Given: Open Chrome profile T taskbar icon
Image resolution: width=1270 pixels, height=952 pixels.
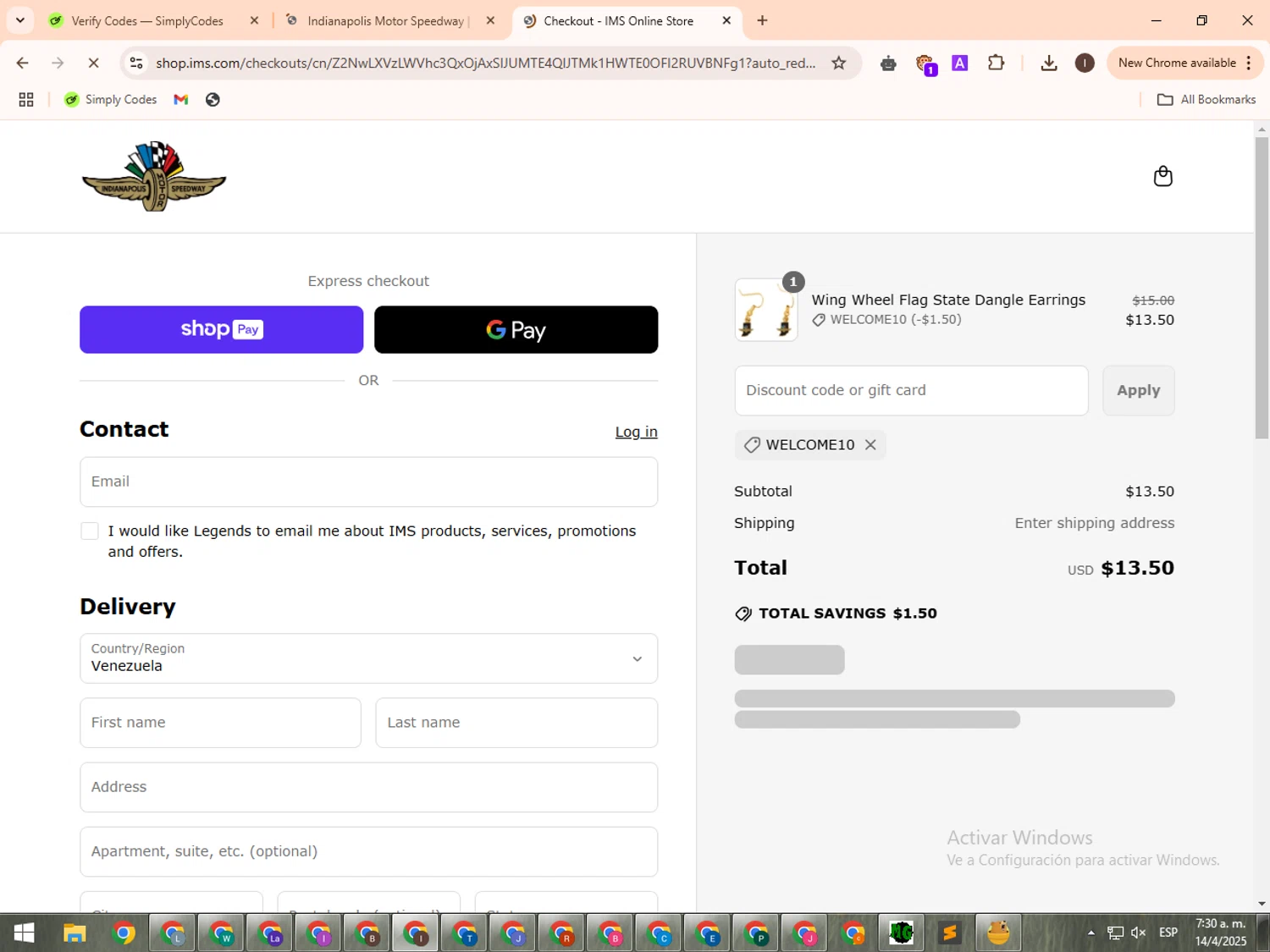Looking at the screenshot, I should pyautogui.click(x=465, y=933).
